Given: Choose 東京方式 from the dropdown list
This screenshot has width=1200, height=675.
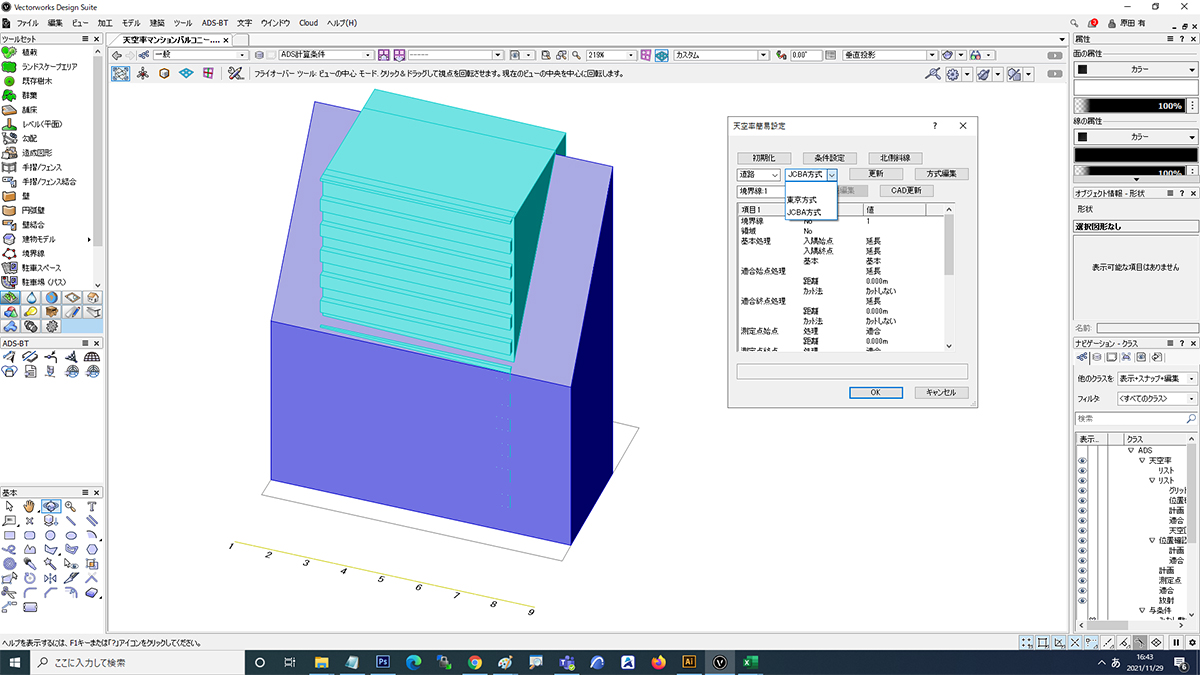Looking at the screenshot, I should 802,200.
